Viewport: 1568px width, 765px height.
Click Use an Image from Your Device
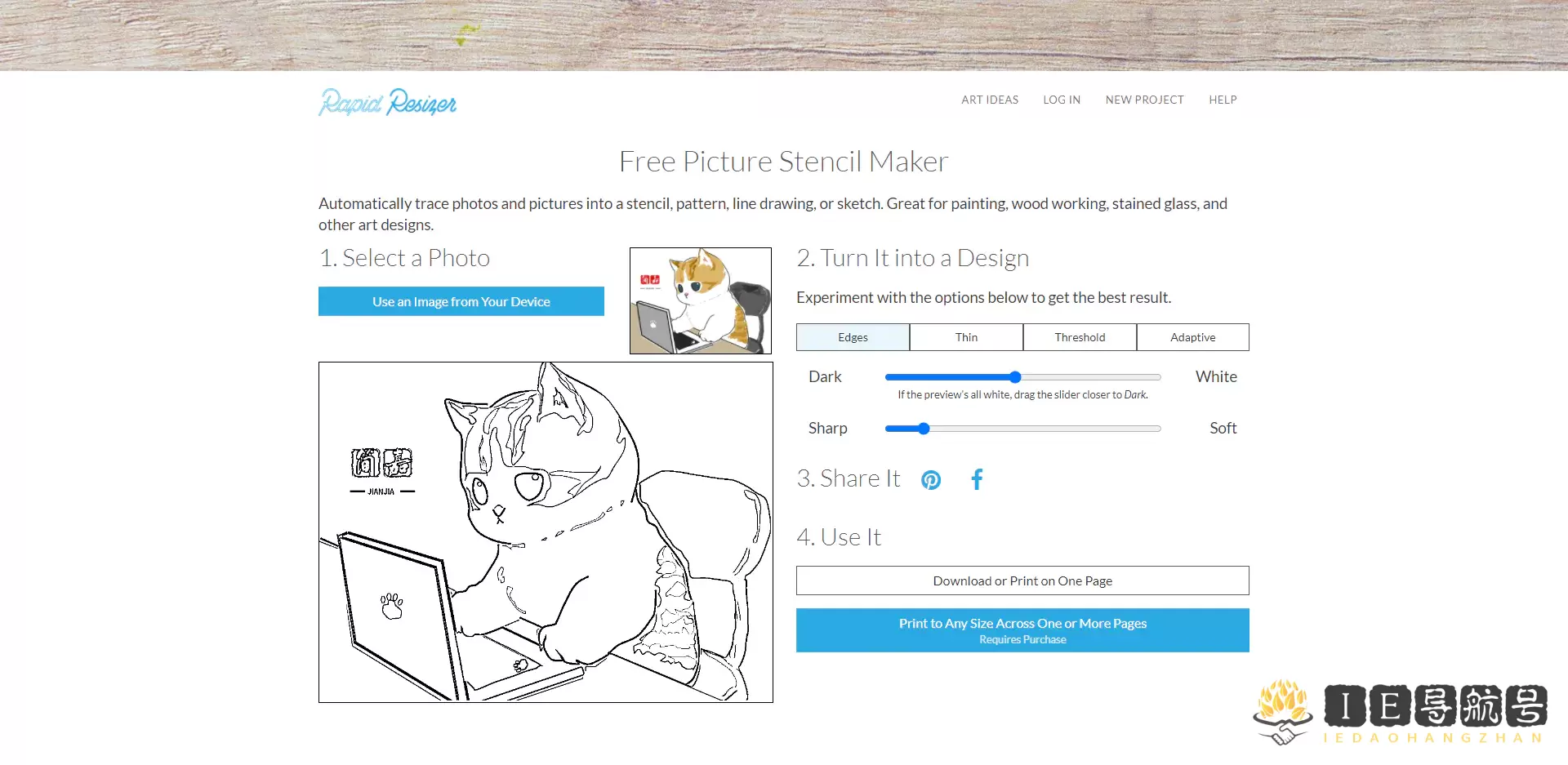pos(461,301)
